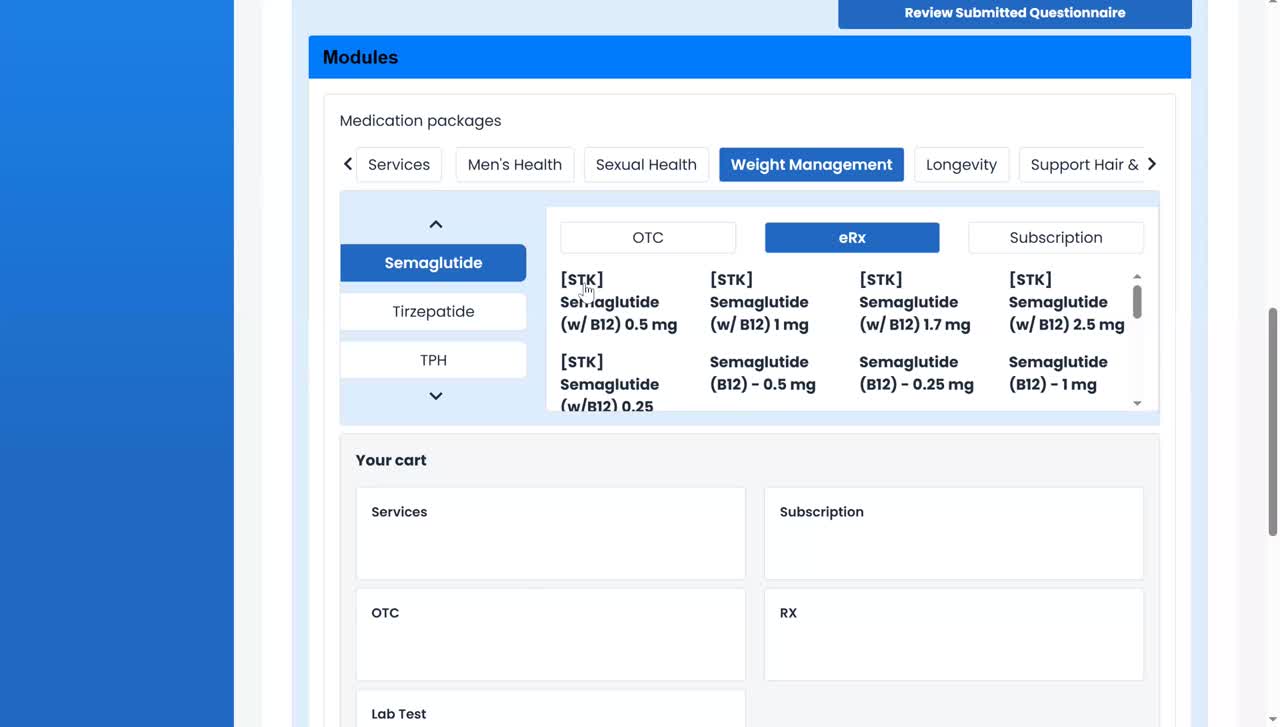Add [STK] Semaglutide (w/ B12) 1 mg
Image resolution: width=1280 pixels, height=727 pixels.
[759, 302]
